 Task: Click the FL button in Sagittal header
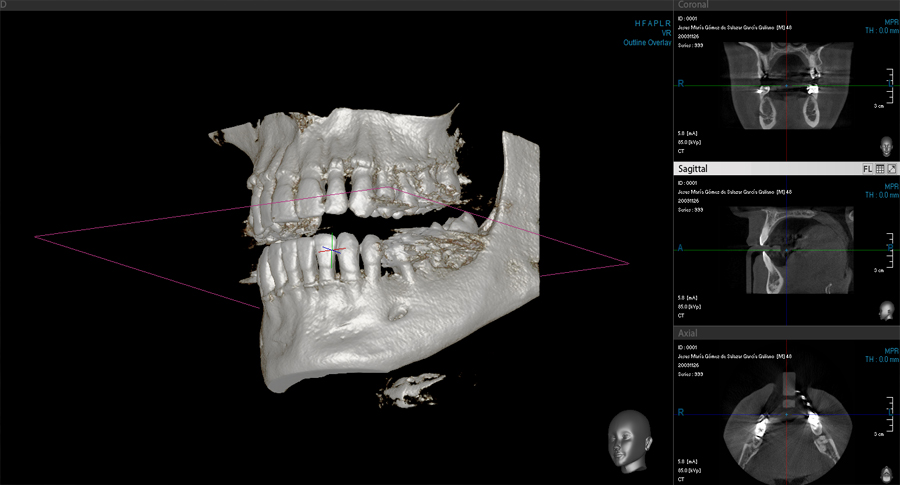click(x=867, y=169)
